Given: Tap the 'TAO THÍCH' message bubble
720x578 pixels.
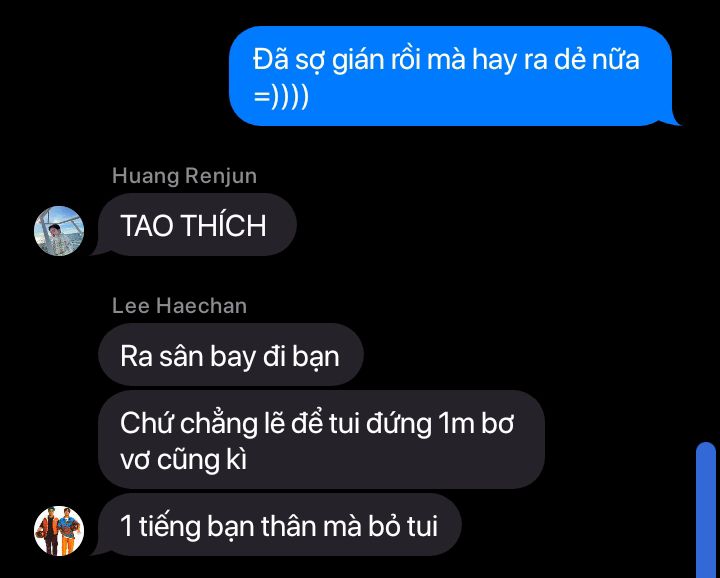Looking at the screenshot, I should [x=197, y=225].
